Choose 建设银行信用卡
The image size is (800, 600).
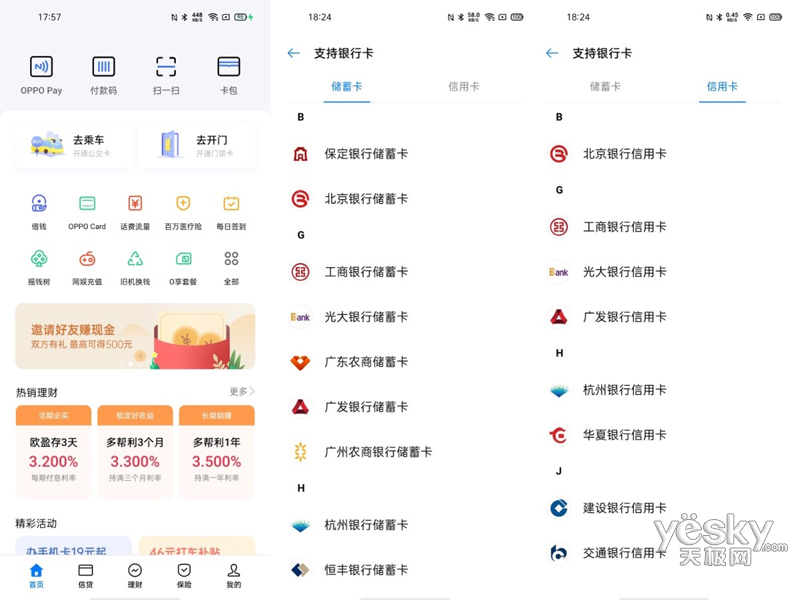(x=664, y=508)
